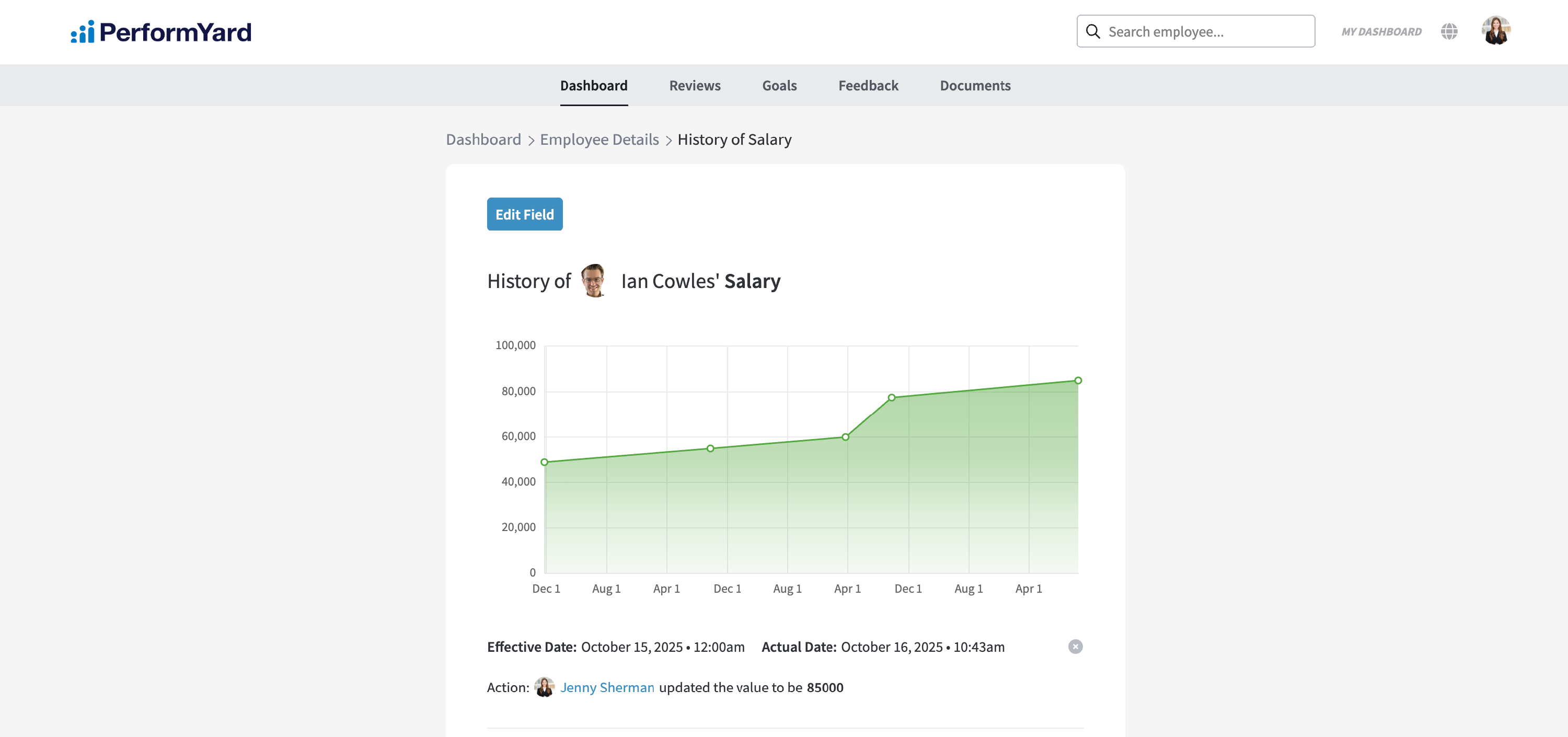The width and height of the screenshot is (1568, 737).
Task: Click the first chart data point
Action: point(544,462)
